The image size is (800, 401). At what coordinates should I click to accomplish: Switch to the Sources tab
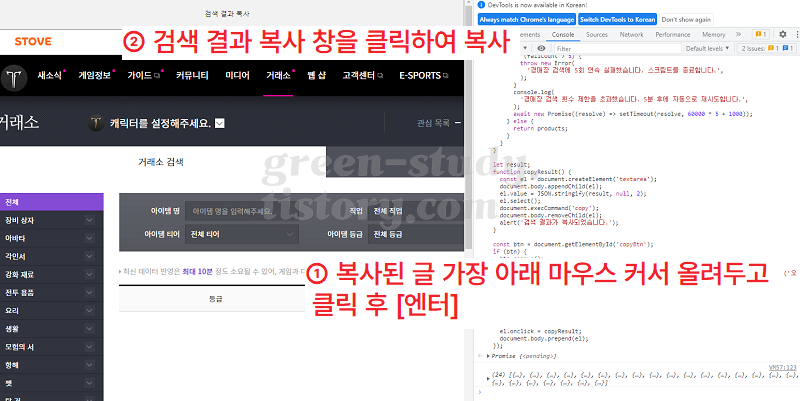click(596, 35)
